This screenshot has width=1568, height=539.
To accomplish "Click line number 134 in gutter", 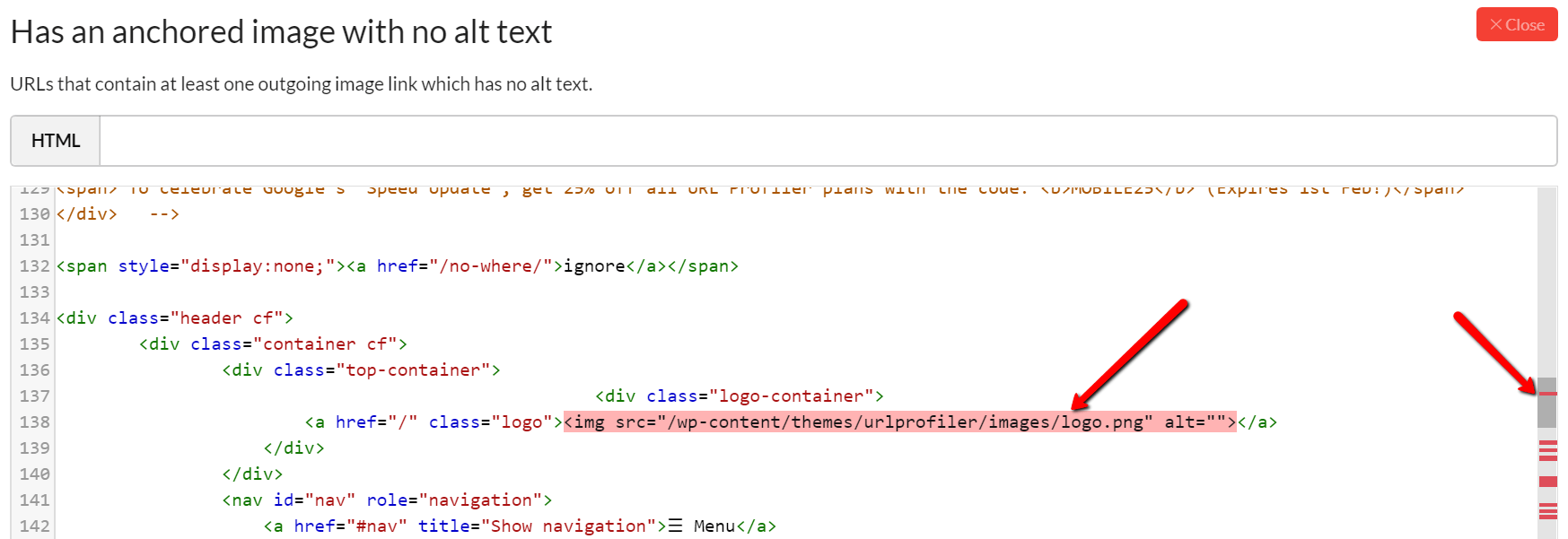I will (34, 317).
